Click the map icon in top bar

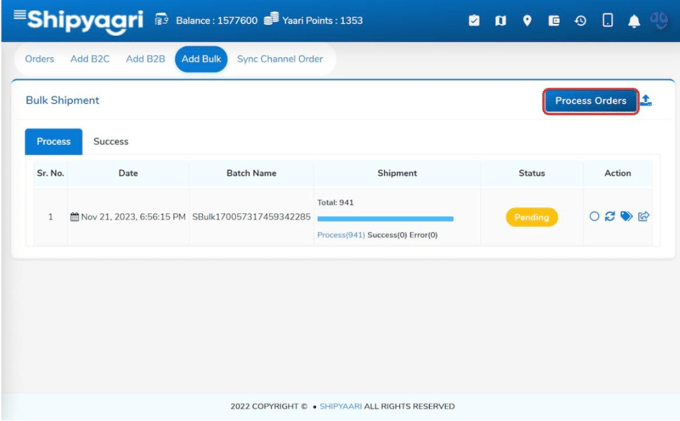pyautogui.click(x=501, y=20)
